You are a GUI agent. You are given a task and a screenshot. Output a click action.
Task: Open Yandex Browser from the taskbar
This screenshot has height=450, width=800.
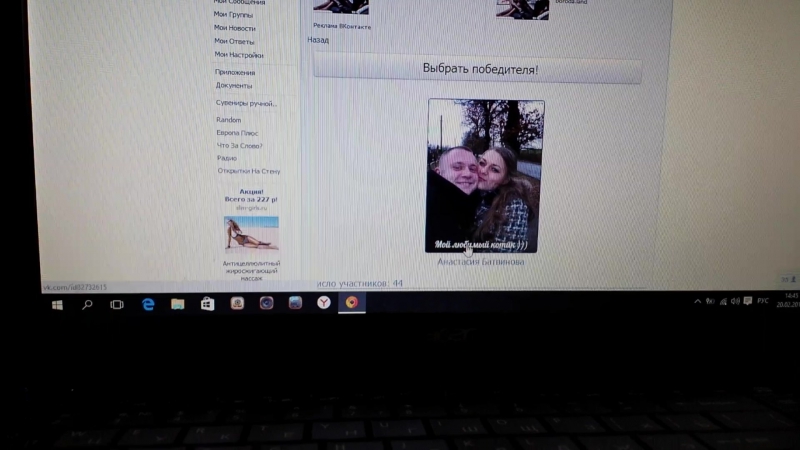(323, 303)
